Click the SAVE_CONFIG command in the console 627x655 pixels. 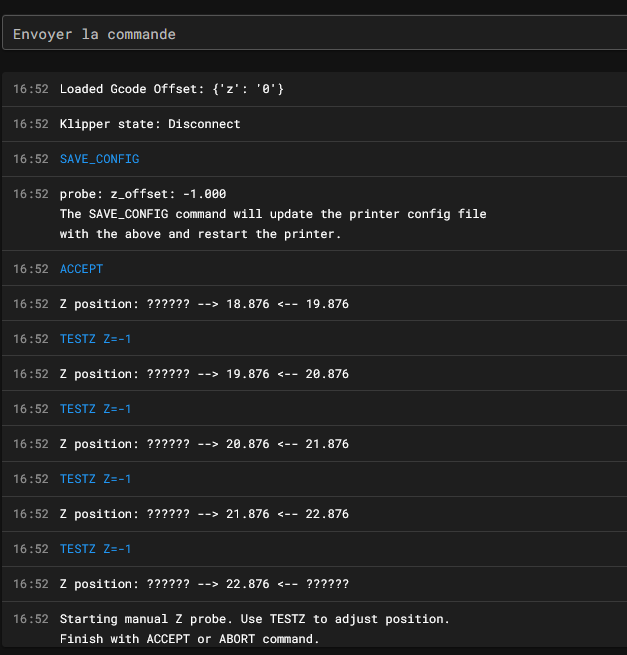(x=99, y=159)
